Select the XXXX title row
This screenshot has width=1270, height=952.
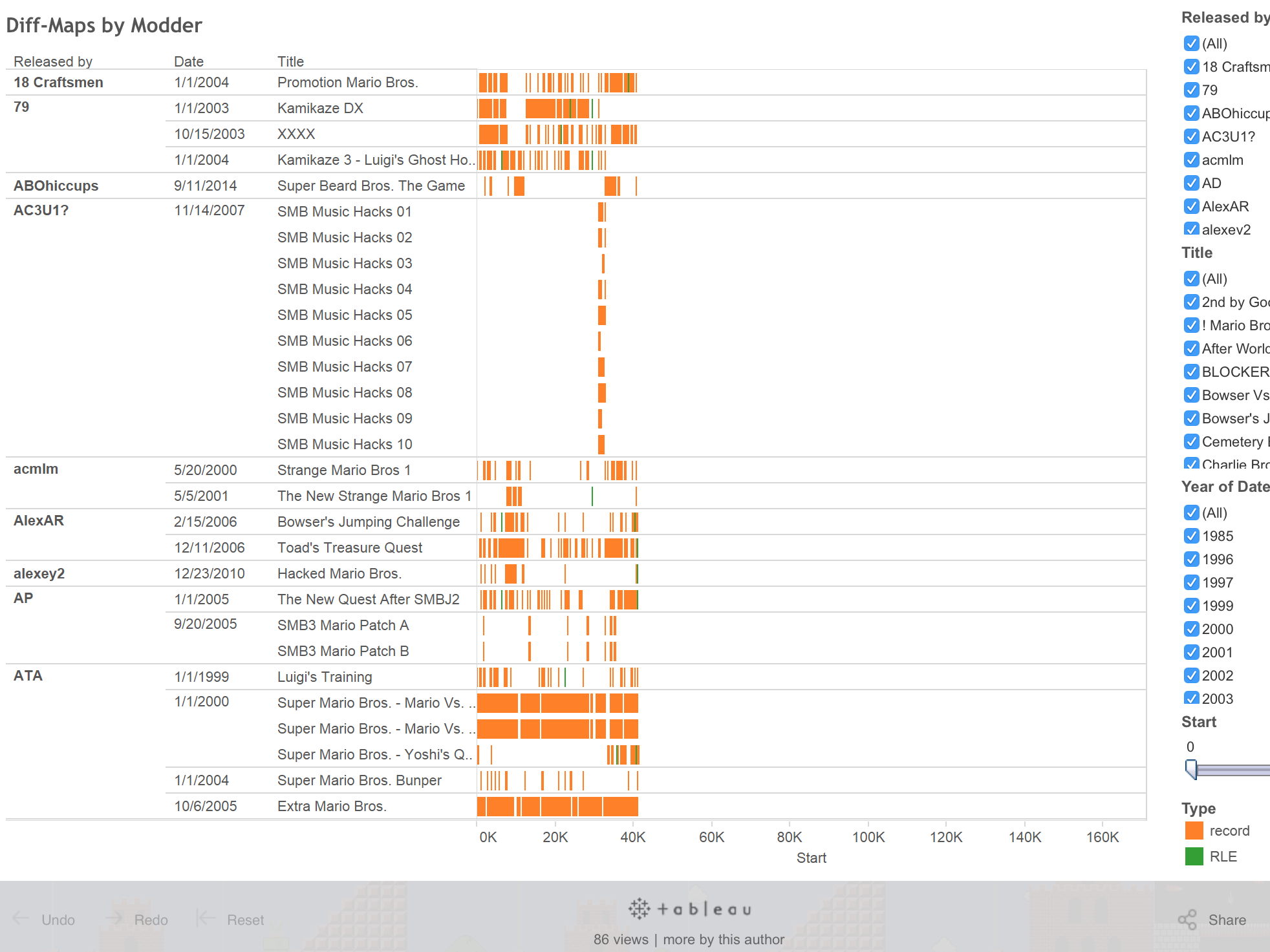[296, 134]
